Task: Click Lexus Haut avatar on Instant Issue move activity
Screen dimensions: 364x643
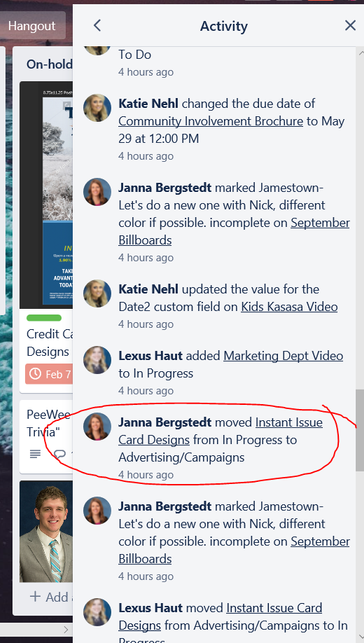Action: tap(97, 612)
